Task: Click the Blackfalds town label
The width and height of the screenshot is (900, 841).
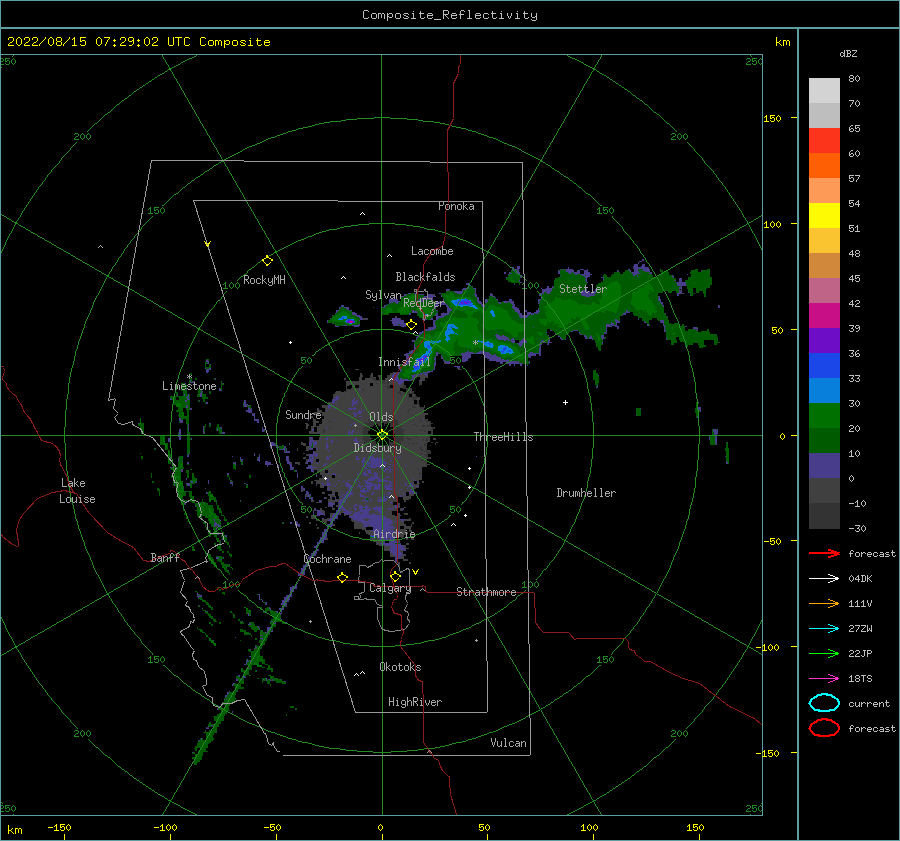Action: (425, 277)
